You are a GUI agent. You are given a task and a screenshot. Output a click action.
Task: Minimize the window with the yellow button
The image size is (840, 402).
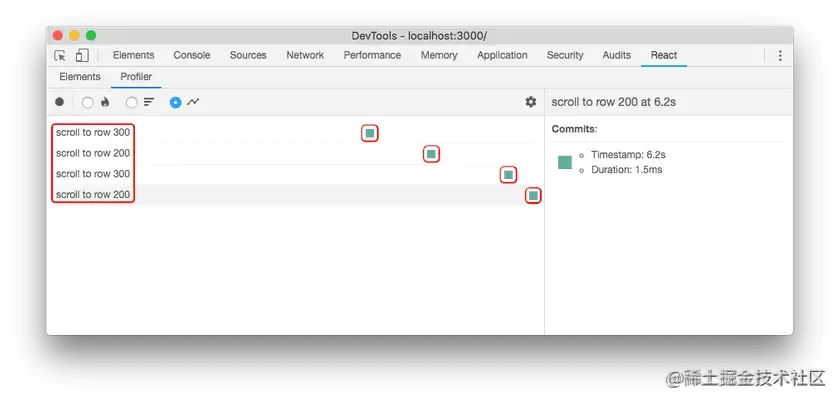pyautogui.click(x=74, y=36)
